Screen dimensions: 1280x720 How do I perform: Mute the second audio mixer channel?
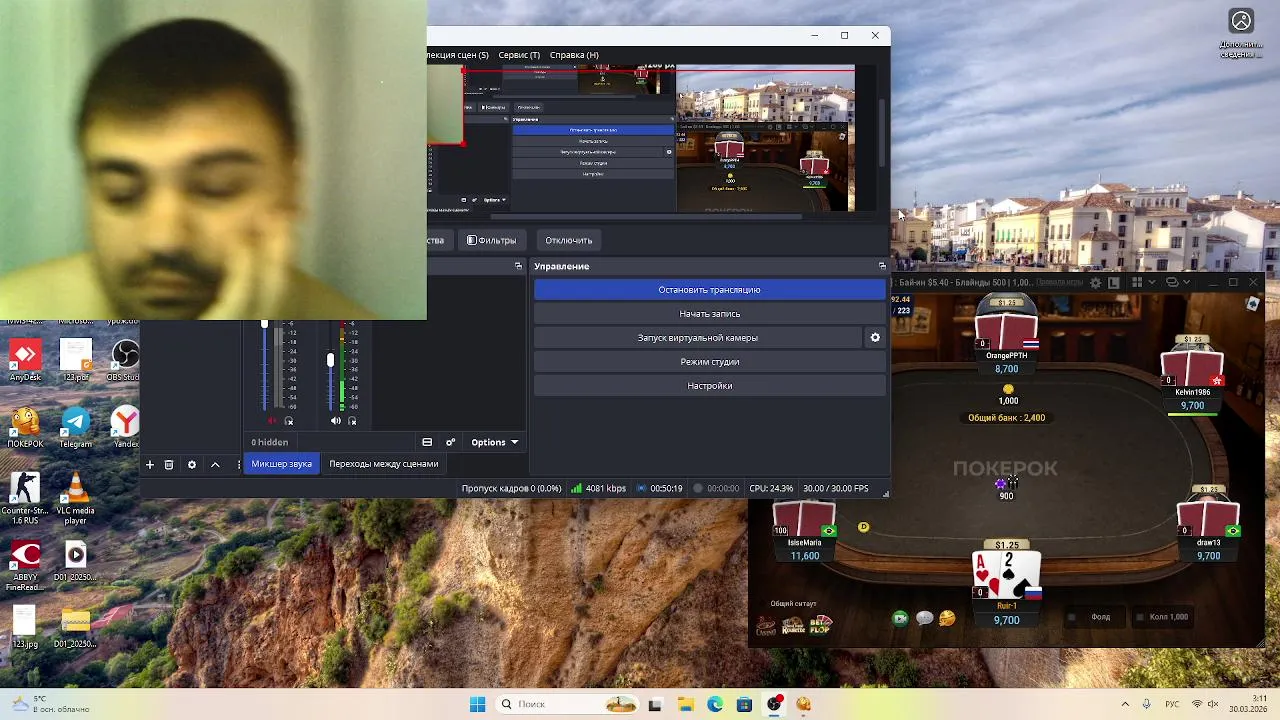tap(336, 421)
